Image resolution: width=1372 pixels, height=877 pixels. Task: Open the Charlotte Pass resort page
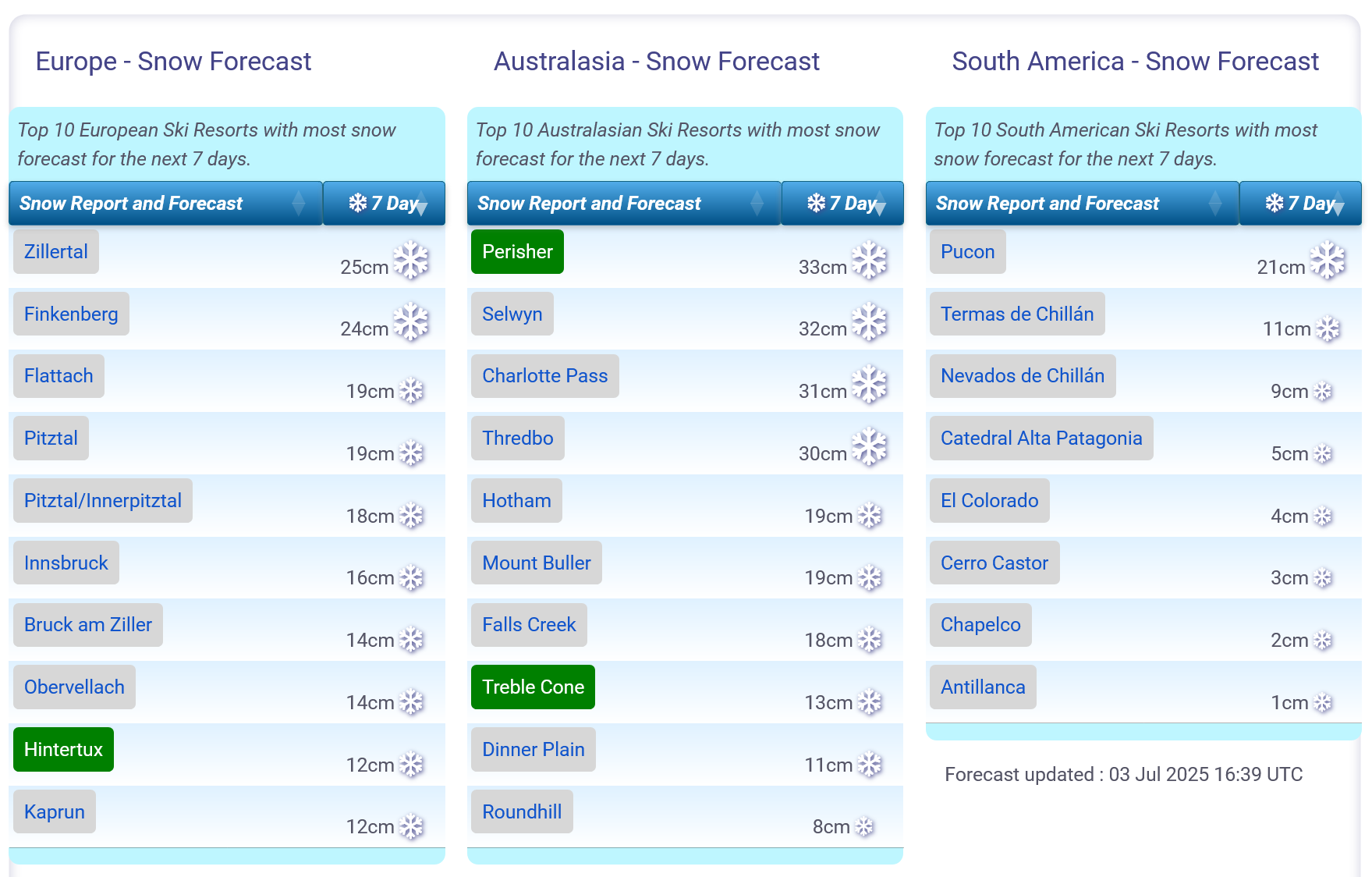point(544,376)
